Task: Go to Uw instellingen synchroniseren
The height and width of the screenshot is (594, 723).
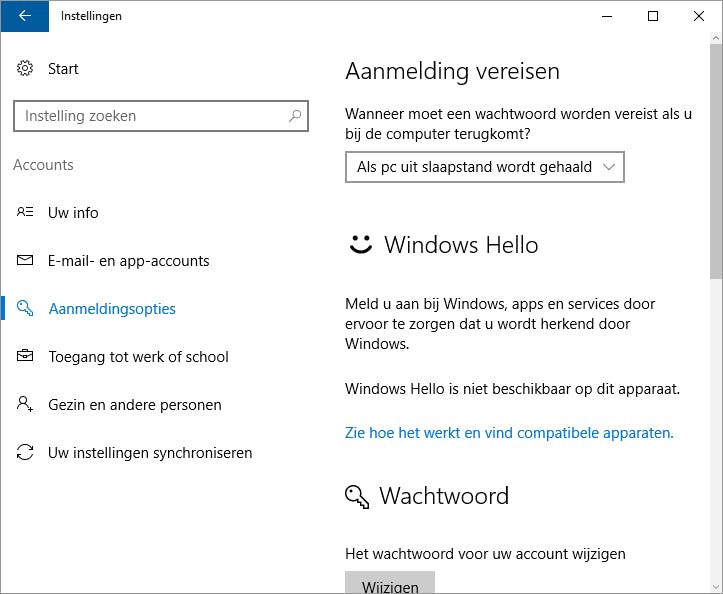Action: (x=150, y=453)
